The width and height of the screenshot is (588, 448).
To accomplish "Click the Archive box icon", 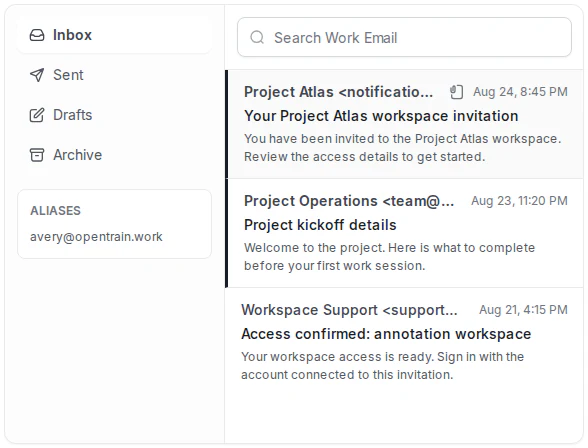I will click(x=37, y=155).
